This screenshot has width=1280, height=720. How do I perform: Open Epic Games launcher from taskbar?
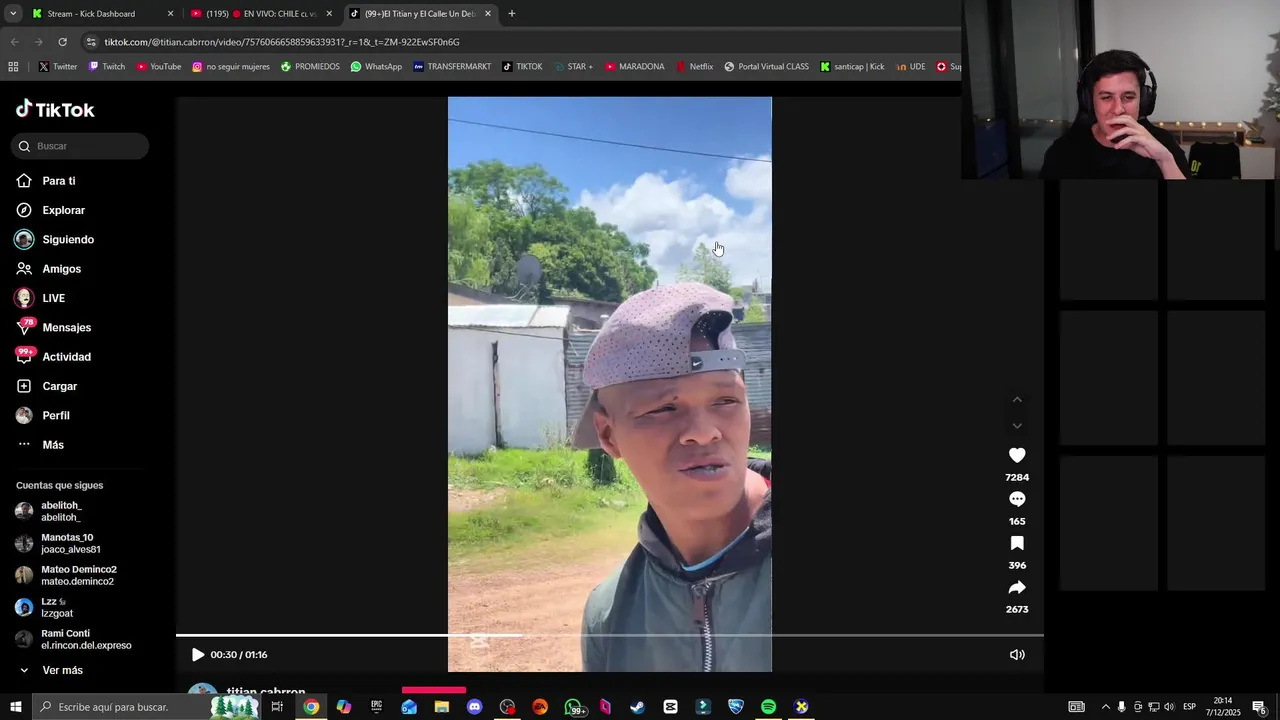pos(376,707)
